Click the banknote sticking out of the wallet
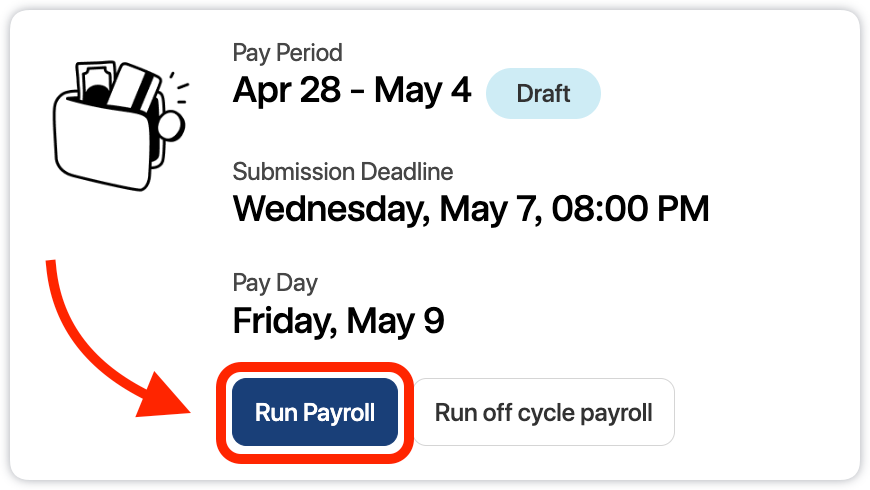This screenshot has width=870, height=490. click(x=95, y=82)
